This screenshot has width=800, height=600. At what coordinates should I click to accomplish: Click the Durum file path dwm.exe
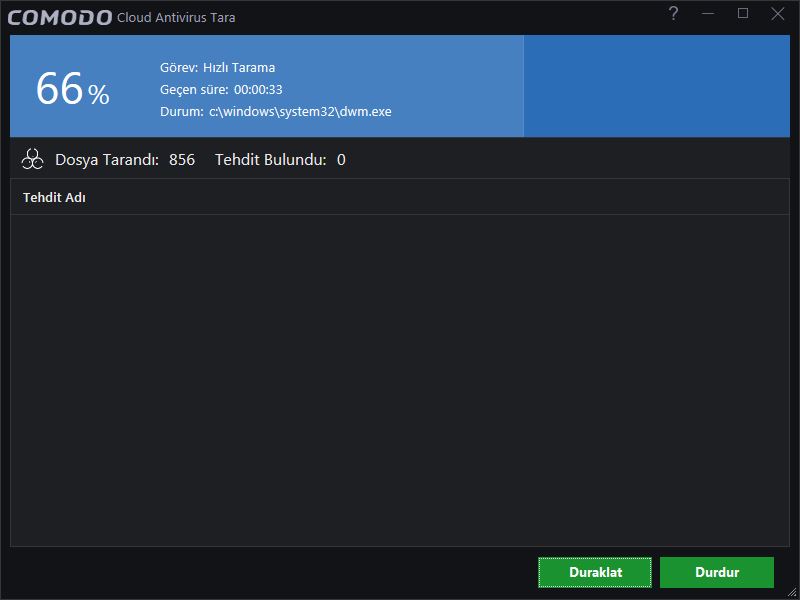pyautogui.click(x=276, y=112)
